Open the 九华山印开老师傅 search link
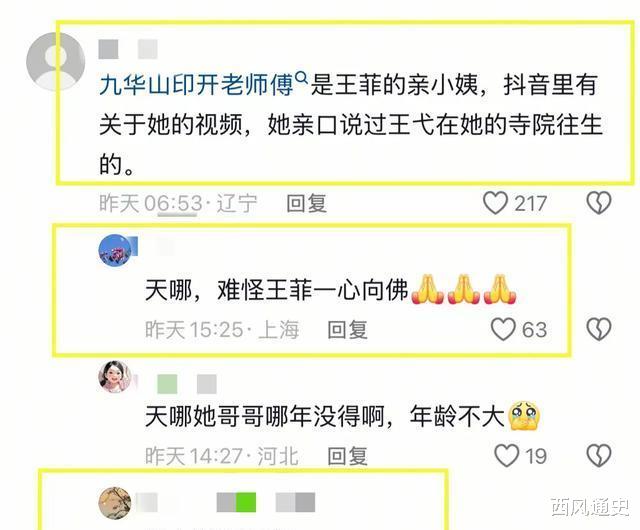The width and height of the screenshot is (640, 530). pyautogui.click(x=196, y=85)
